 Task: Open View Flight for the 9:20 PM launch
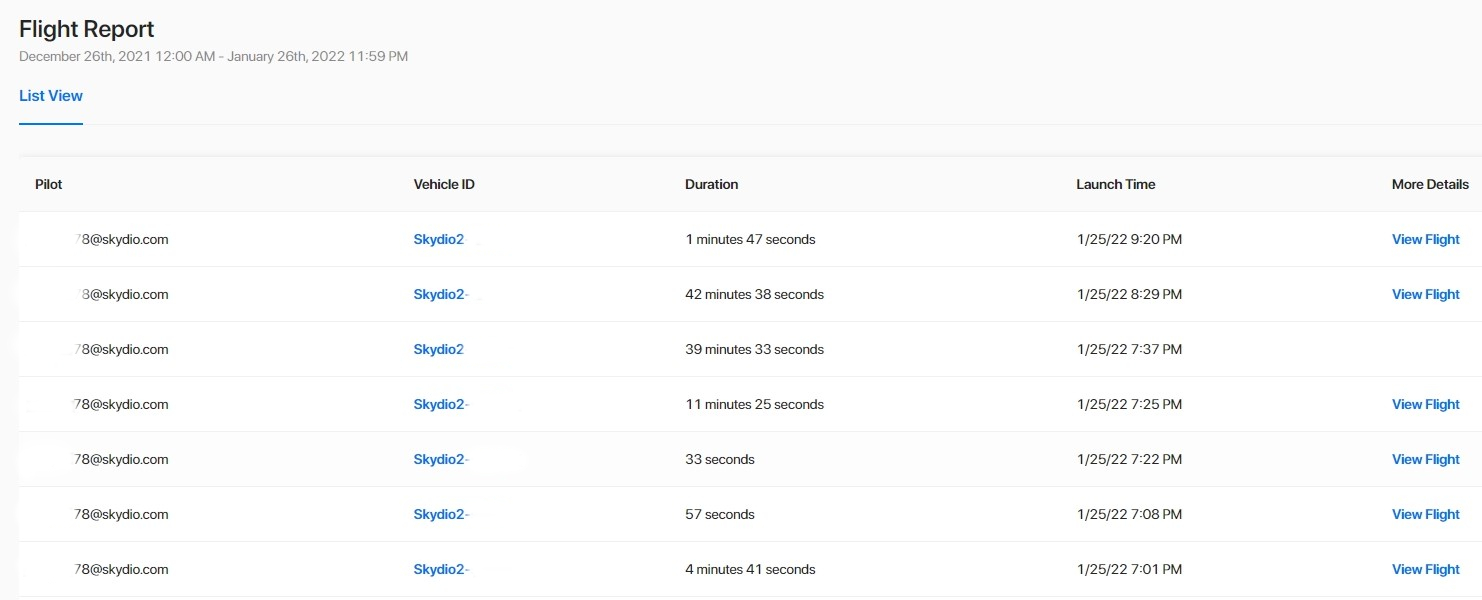tap(1425, 239)
